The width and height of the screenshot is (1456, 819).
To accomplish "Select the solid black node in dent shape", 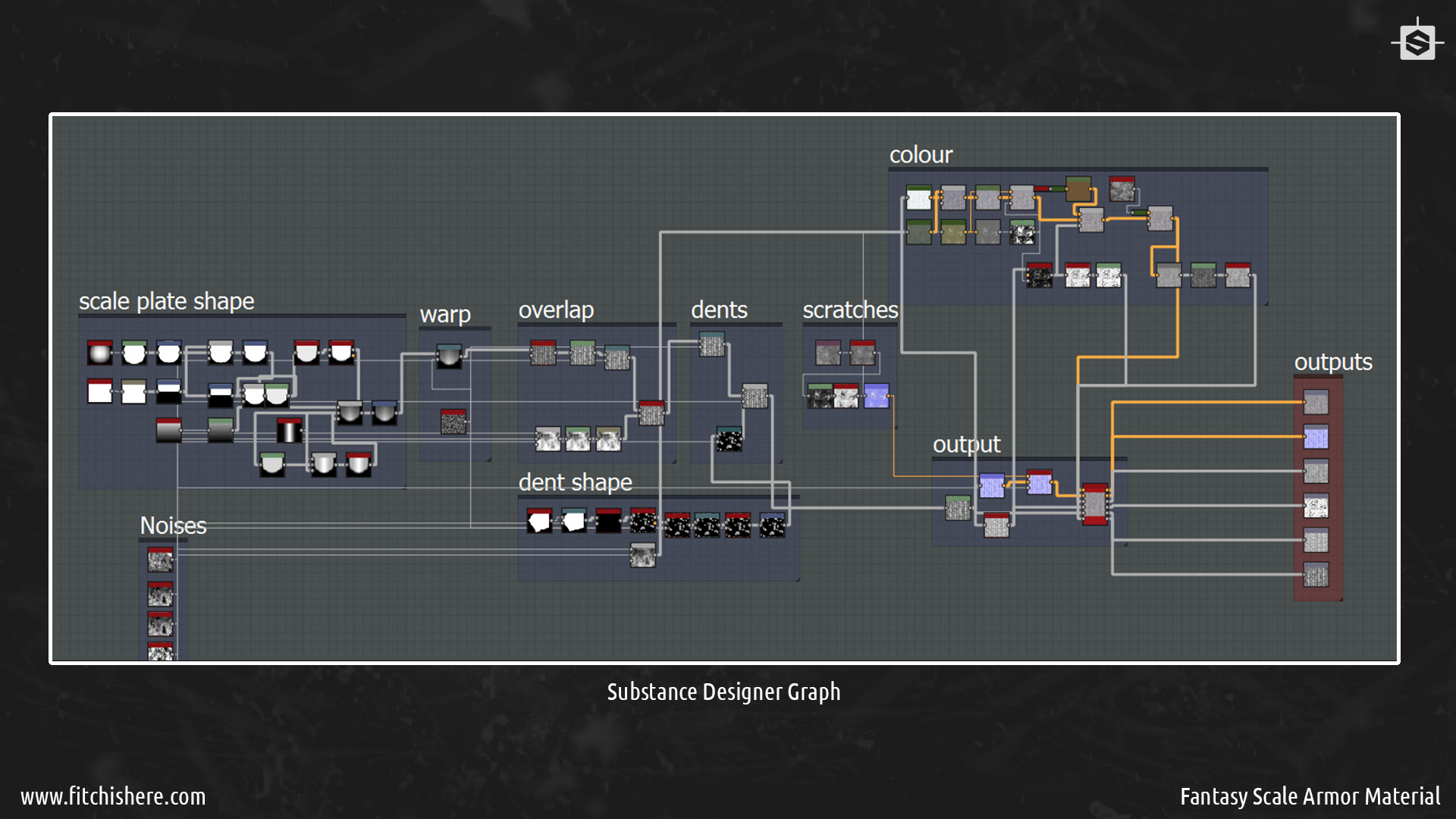I will pyautogui.click(x=608, y=521).
